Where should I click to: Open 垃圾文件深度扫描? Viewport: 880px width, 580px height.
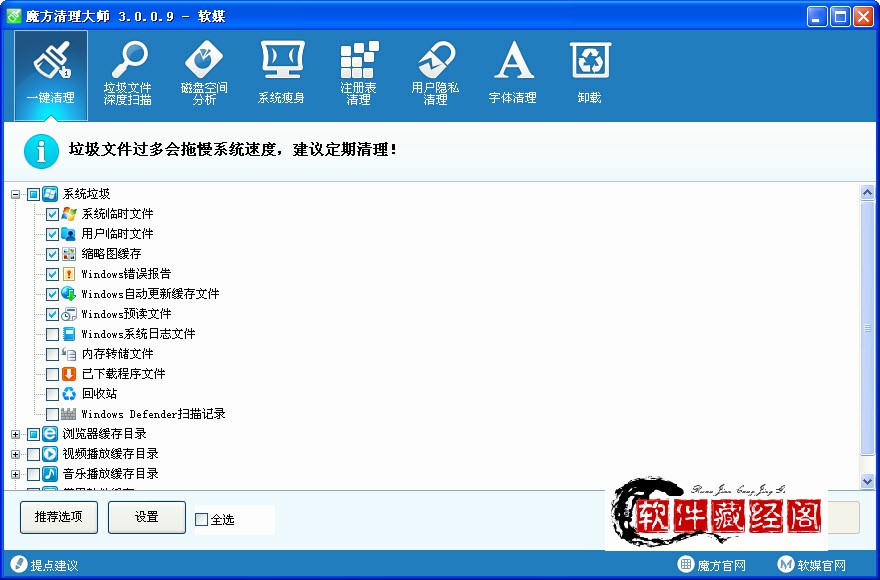point(128,70)
